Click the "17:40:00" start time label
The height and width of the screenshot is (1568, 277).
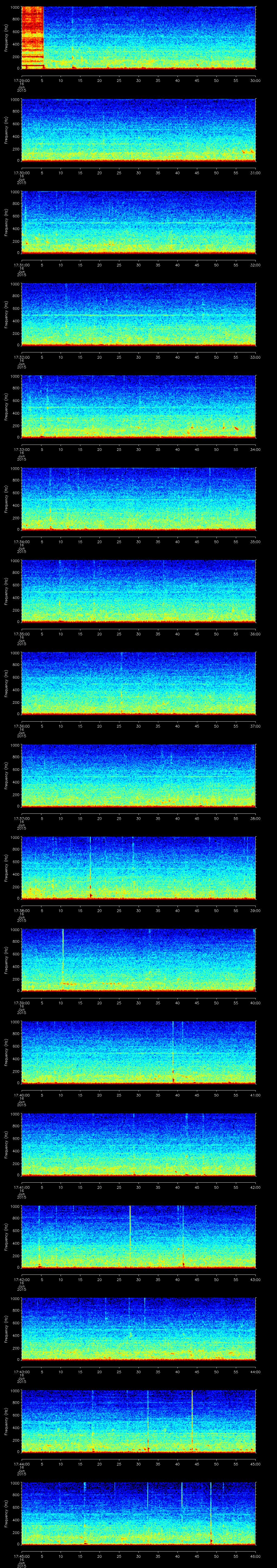point(21,1095)
